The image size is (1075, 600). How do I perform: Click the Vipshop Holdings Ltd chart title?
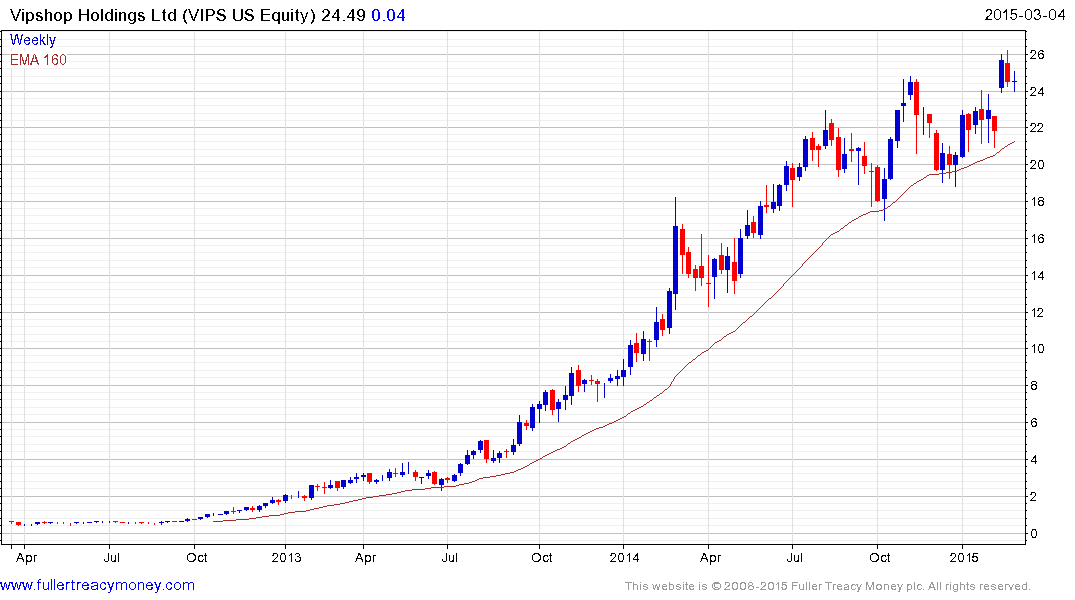pyautogui.click(x=162, y=15)
